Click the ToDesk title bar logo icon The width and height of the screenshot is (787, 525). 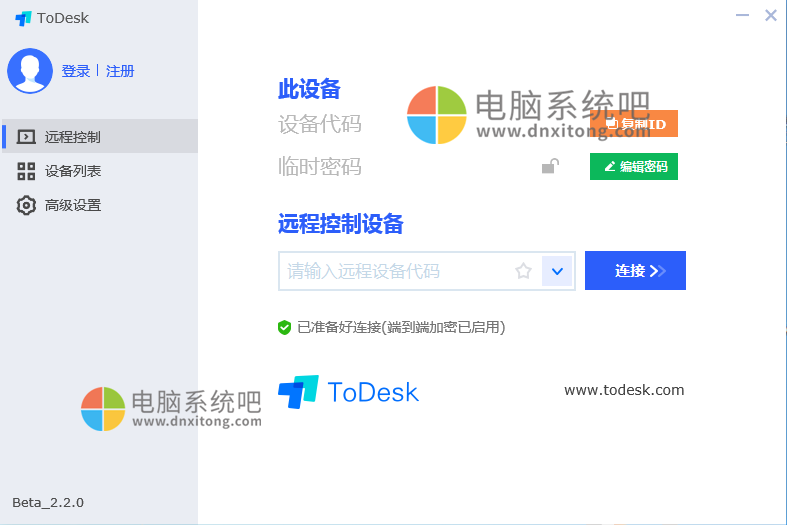[x=23, y=19]
